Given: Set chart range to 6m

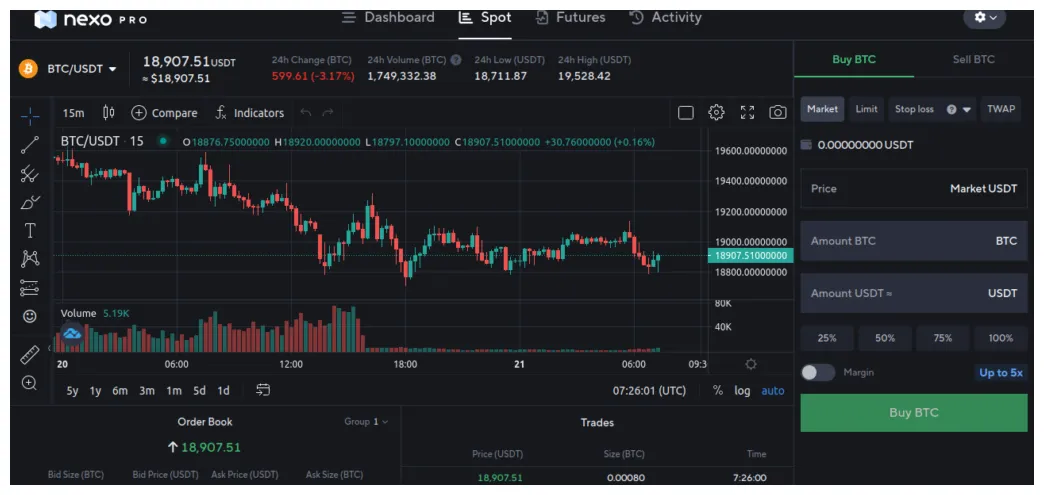Looking at the screenshot, I should [x=120, y=391].
